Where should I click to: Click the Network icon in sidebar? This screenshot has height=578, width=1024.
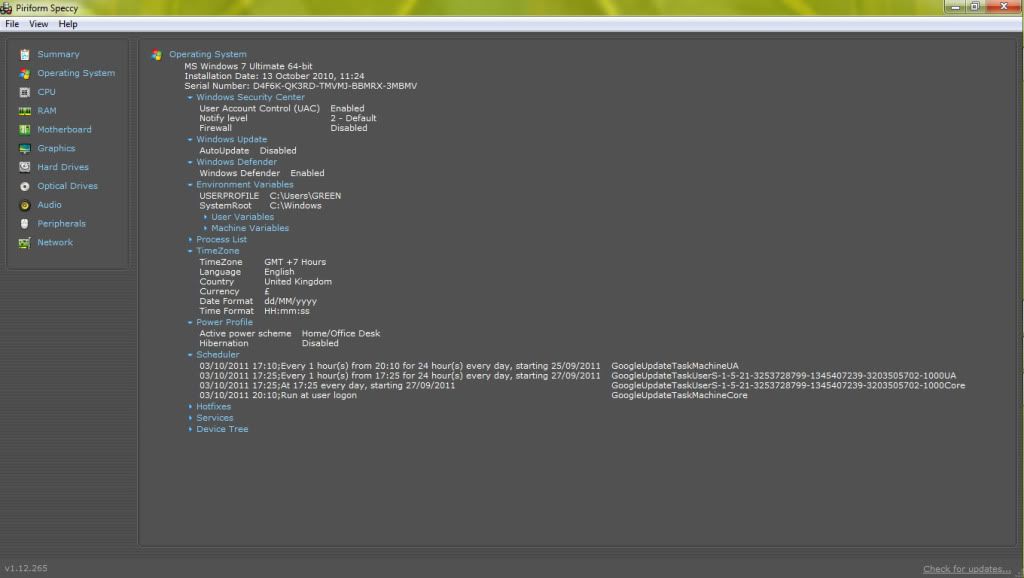tap(25, 243)
